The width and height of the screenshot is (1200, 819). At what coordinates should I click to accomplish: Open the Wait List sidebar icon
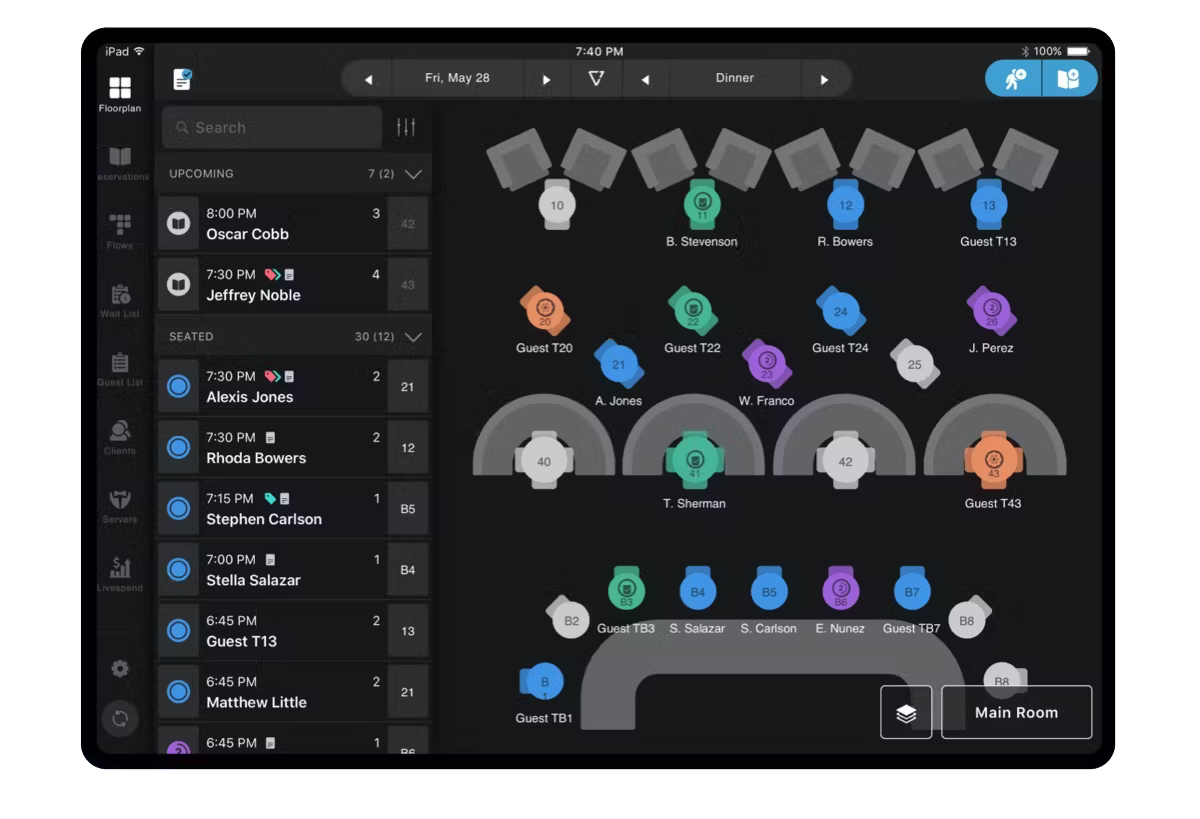tap(120, 296)
